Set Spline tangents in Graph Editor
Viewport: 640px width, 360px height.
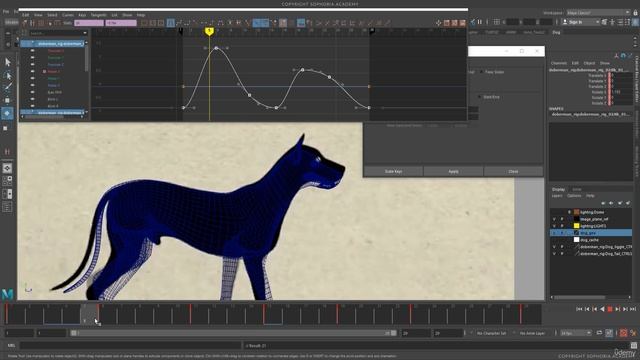179,23
